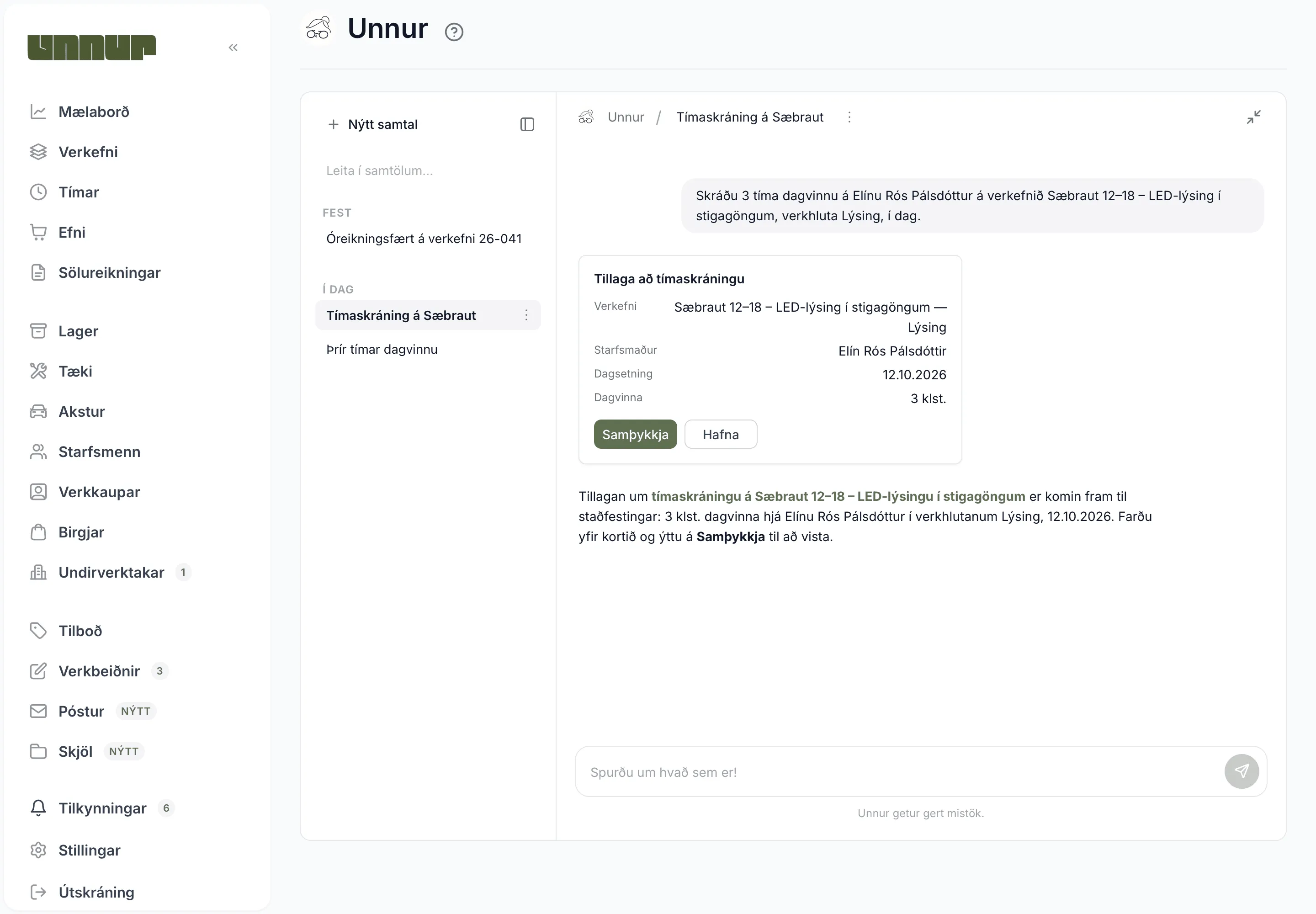Click the Starfsmenn people icon

pos(38,451)
